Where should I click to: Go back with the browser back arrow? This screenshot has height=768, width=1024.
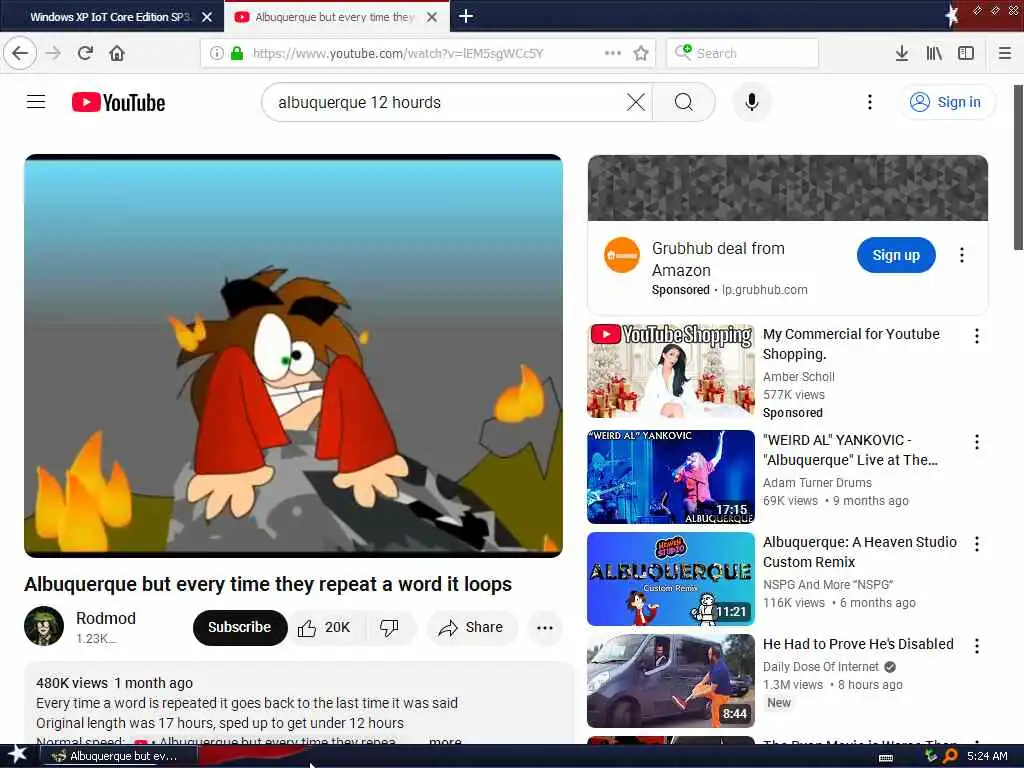(x=20, y=53)
